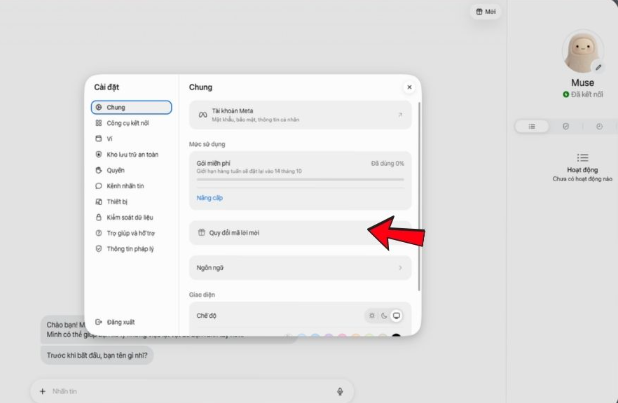Click the plus attach icon in message bar
This screenshot has width=618, height=403.
point(43,391)
